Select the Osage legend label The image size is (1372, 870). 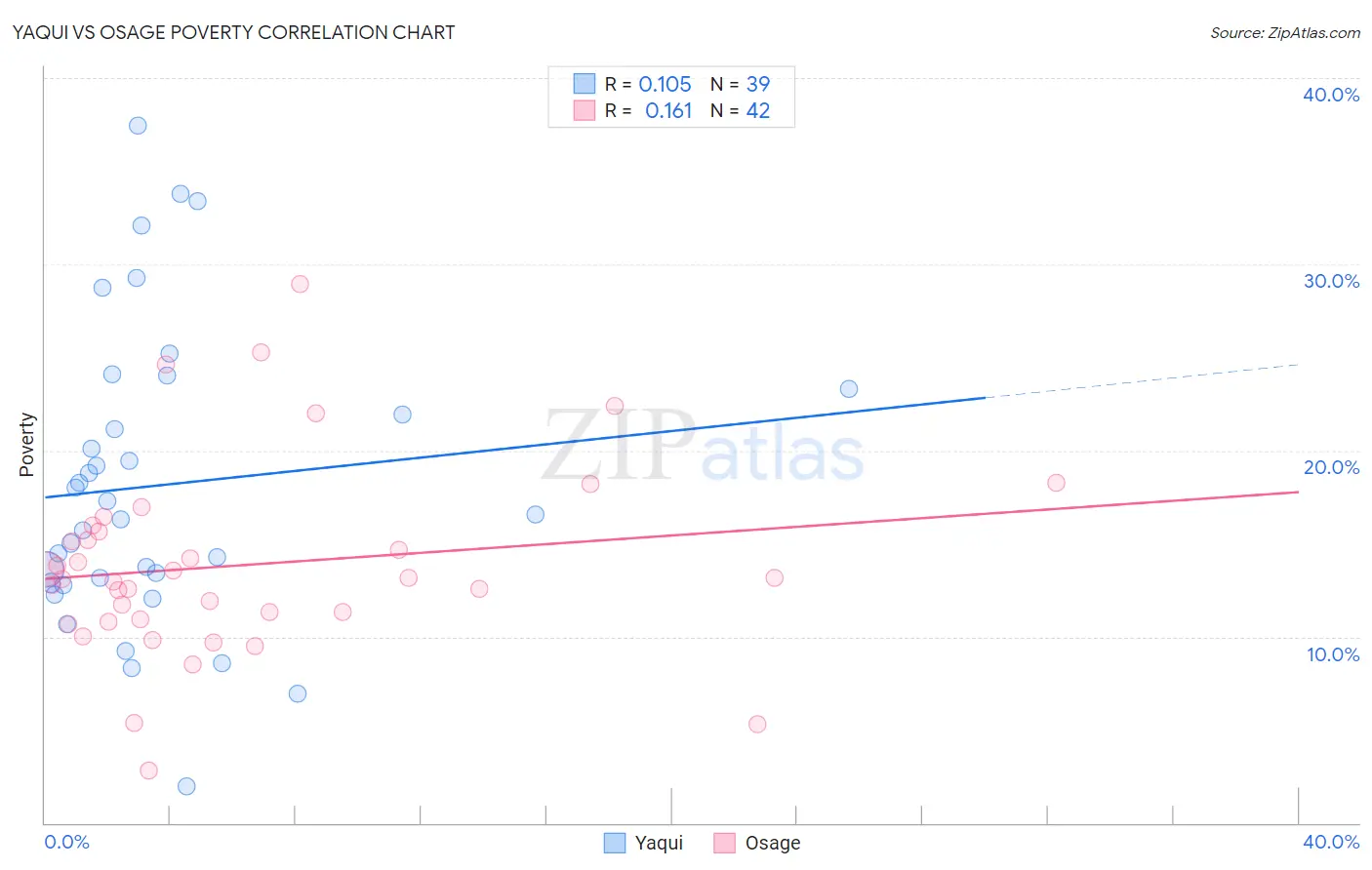773,843
